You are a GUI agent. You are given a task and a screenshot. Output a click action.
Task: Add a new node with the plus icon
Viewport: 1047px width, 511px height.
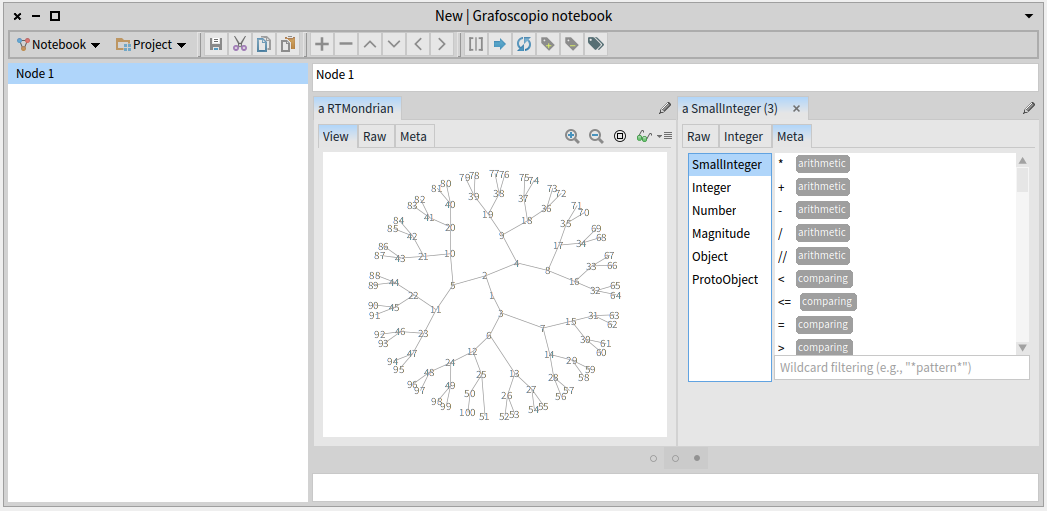click(x=322, y=45)
